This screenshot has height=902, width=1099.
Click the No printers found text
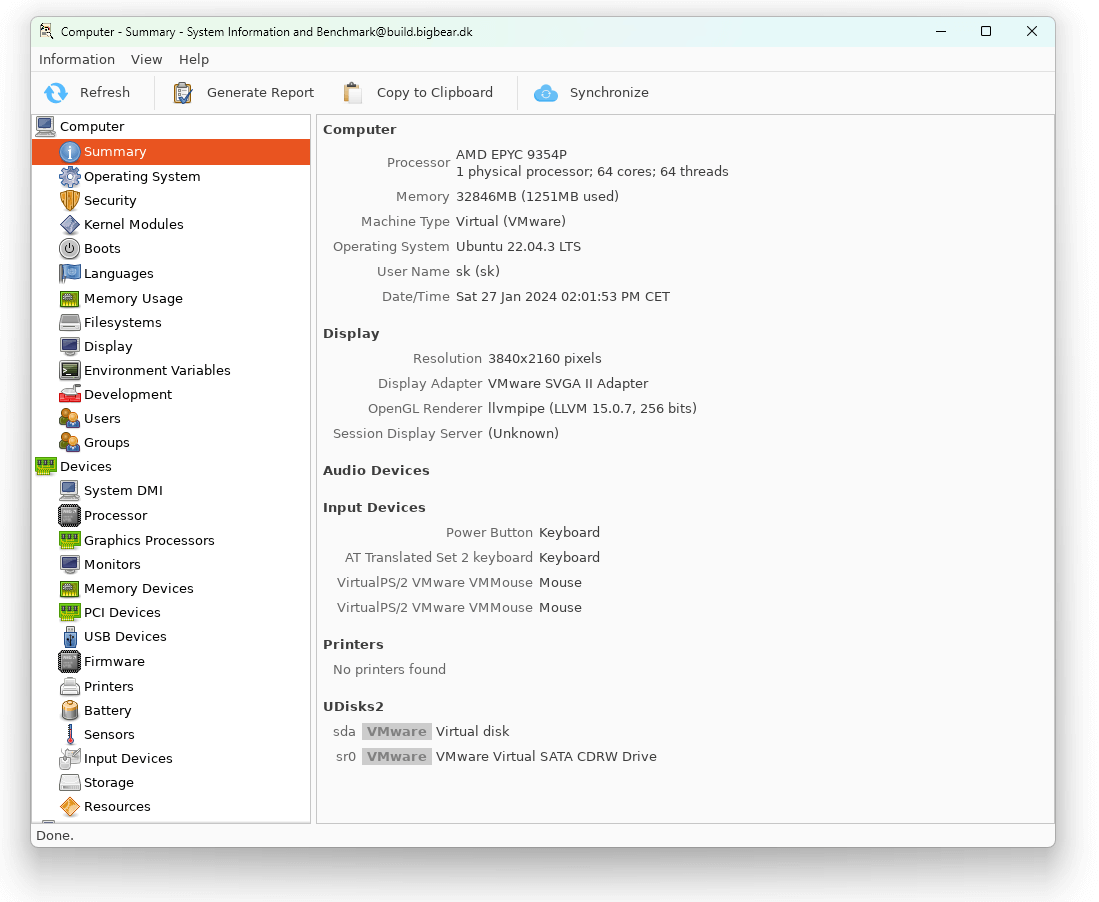pyautogui.click(x=390, y=669)
